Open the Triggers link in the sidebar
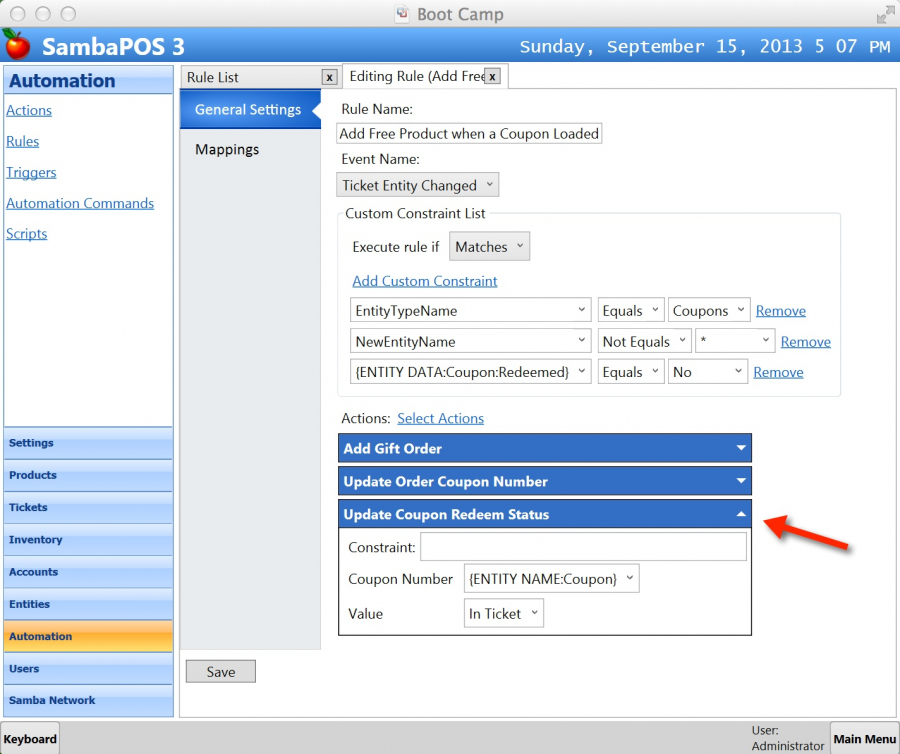Image resolution: width=900 pixels, height=754 pixels. (31, 172)
